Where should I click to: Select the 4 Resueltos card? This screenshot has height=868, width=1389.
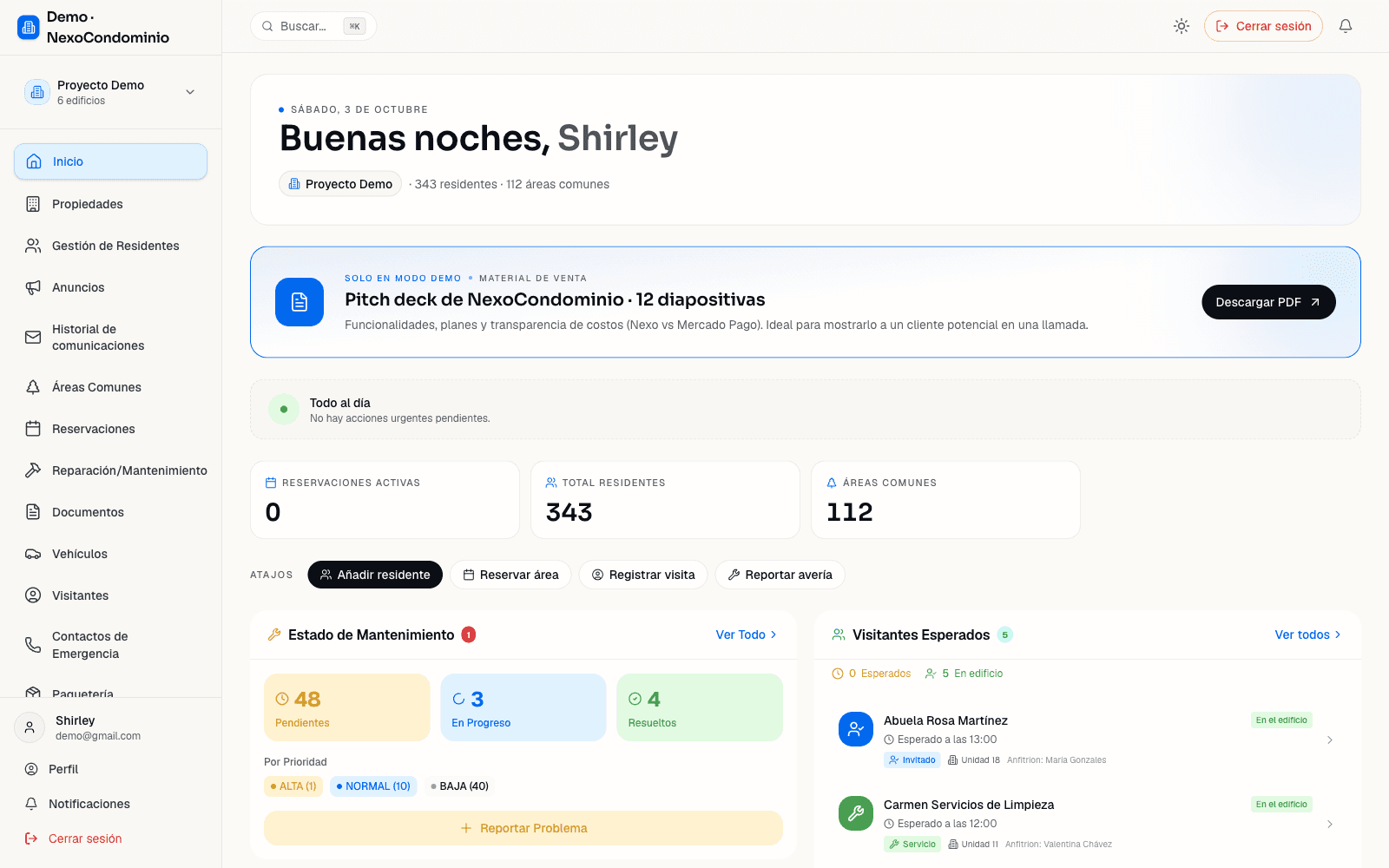(700, 707)
